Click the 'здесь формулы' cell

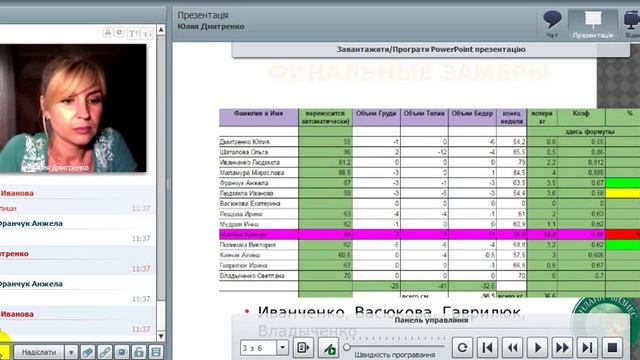(x=590, y=132)
